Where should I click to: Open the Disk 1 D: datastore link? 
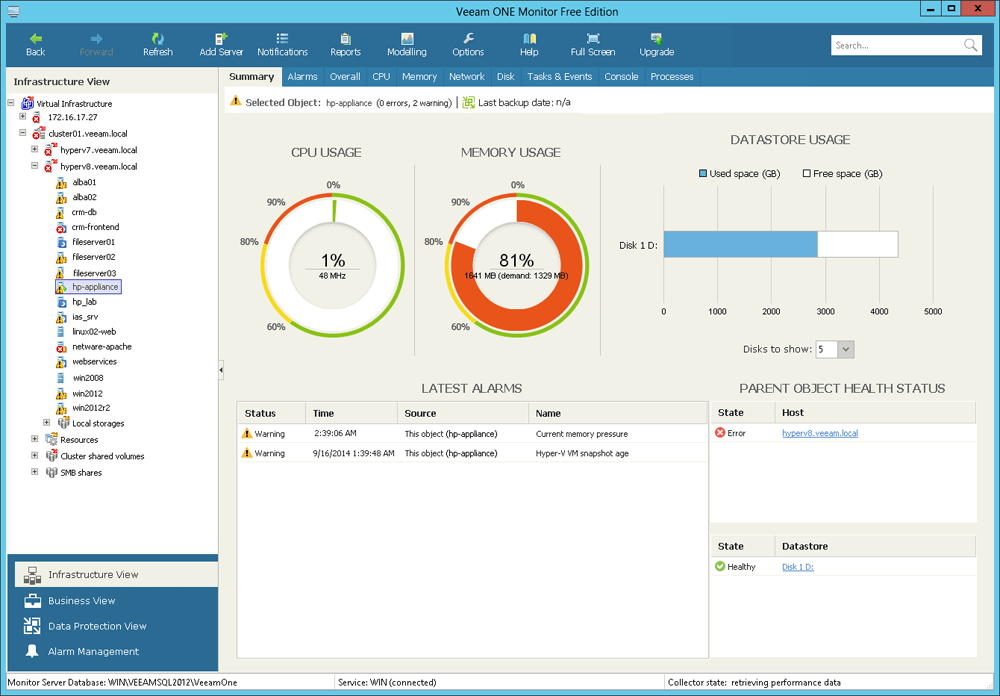797,566
